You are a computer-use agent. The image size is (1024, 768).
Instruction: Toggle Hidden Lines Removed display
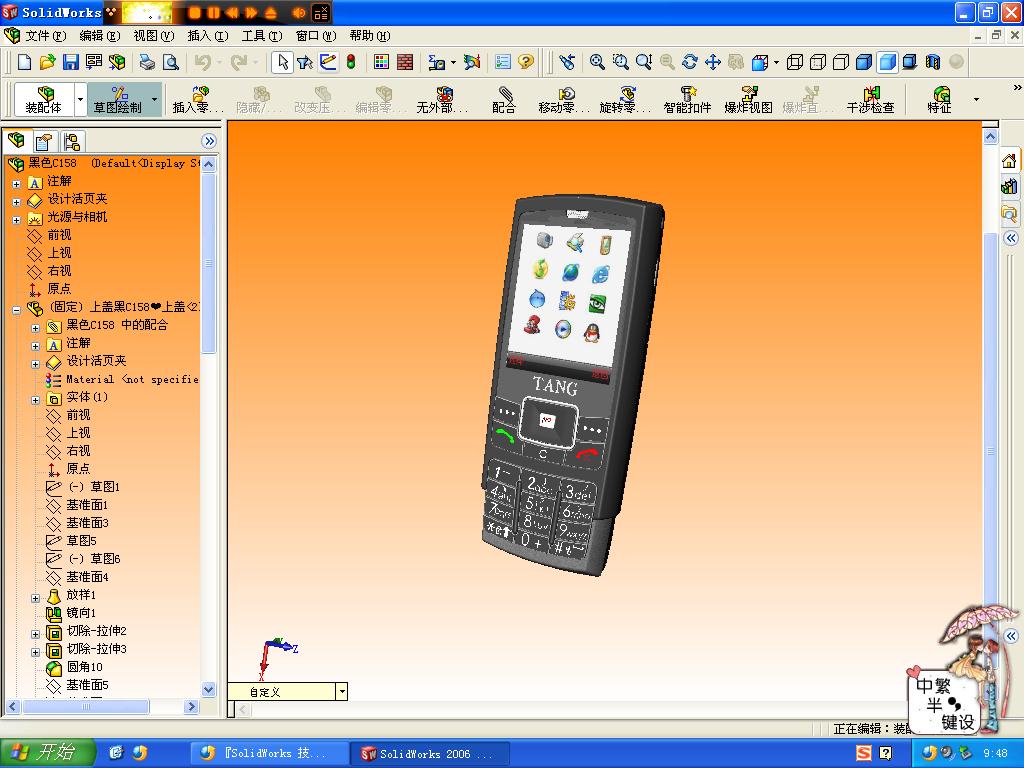(x=841, y=62)
